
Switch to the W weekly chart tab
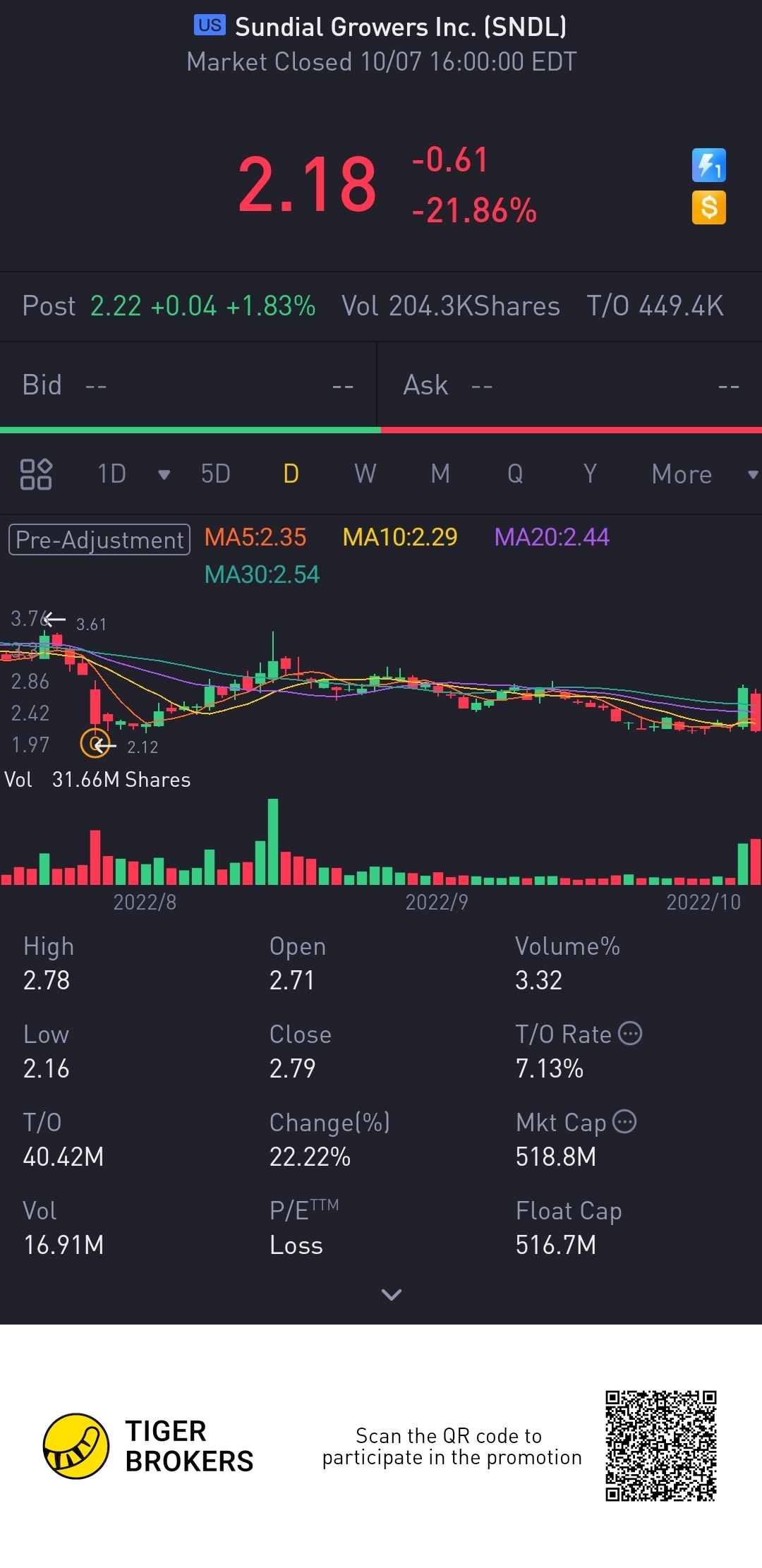[365, 474]
